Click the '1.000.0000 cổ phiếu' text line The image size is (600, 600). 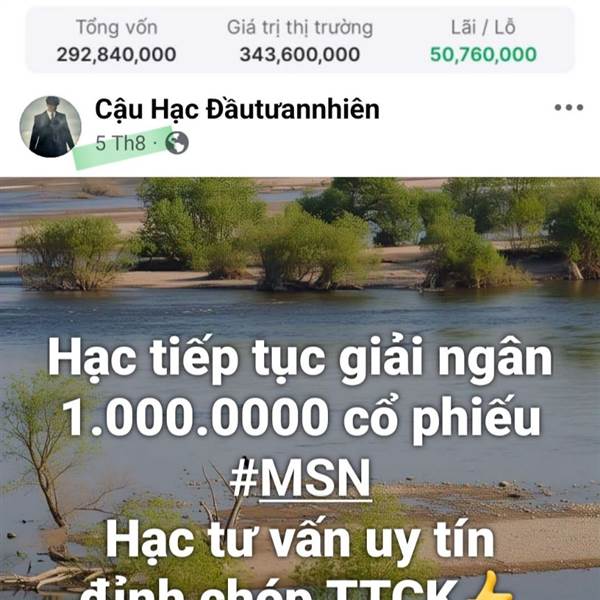pyautogui.click(x=302, y=418)
